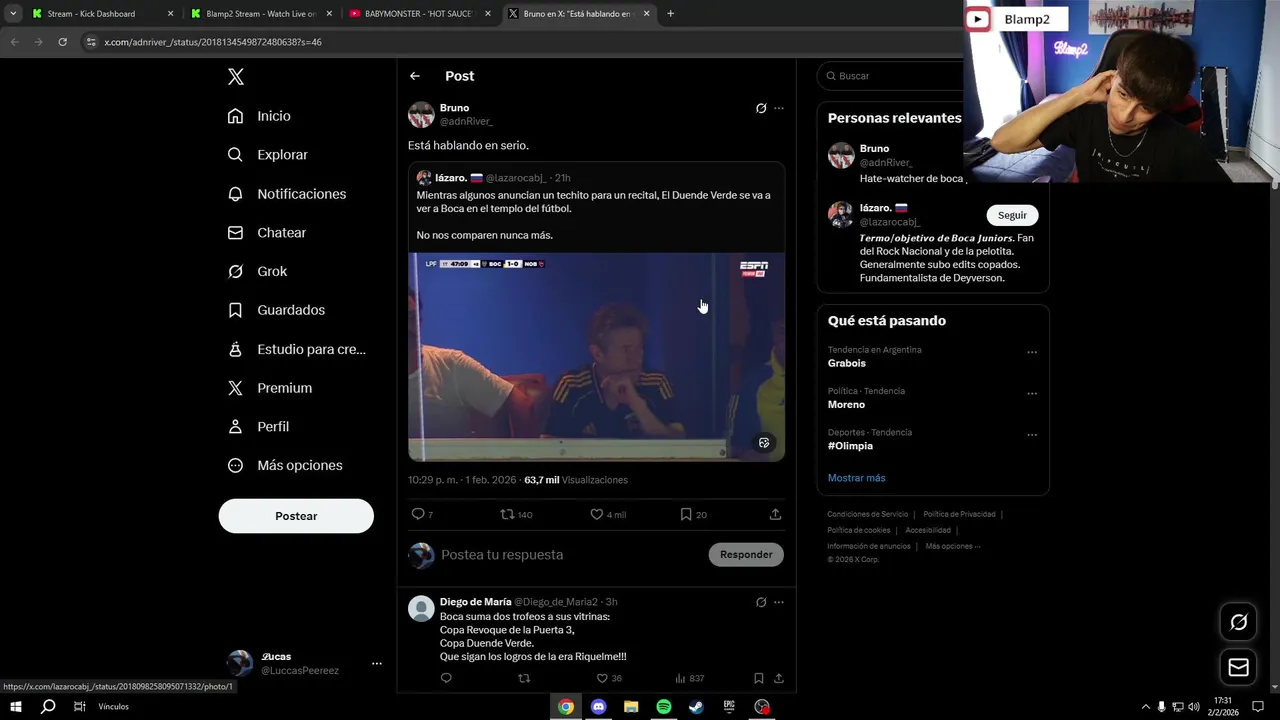This screenshot has height=720, width=1280.
Task: Click the X logo in sidebar
Action: click(x=236, y=77)
